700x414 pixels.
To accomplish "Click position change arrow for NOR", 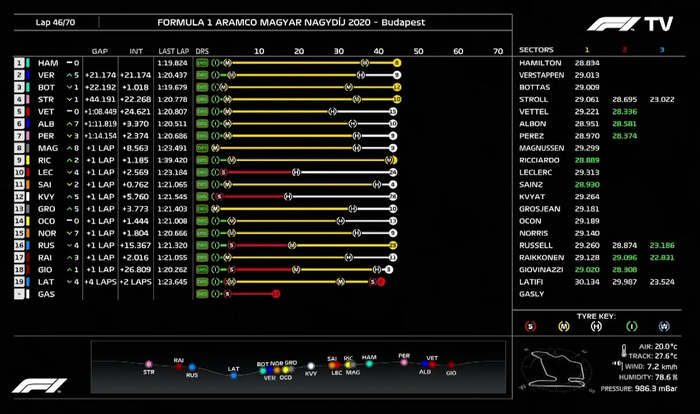I will click(69, 232).
